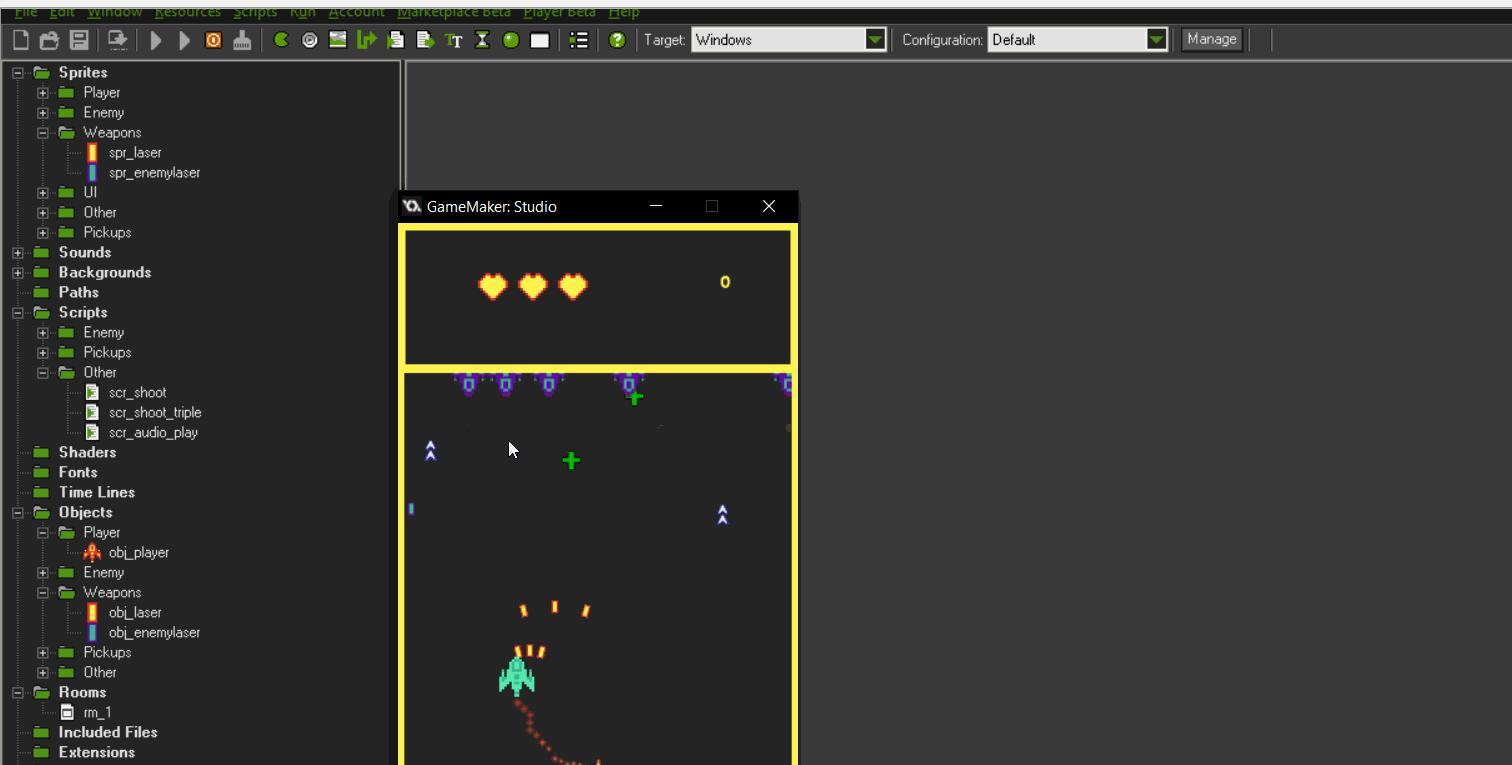Click the Create font icon
This screenshot has width=1512, height=765.
pos(454,40)
